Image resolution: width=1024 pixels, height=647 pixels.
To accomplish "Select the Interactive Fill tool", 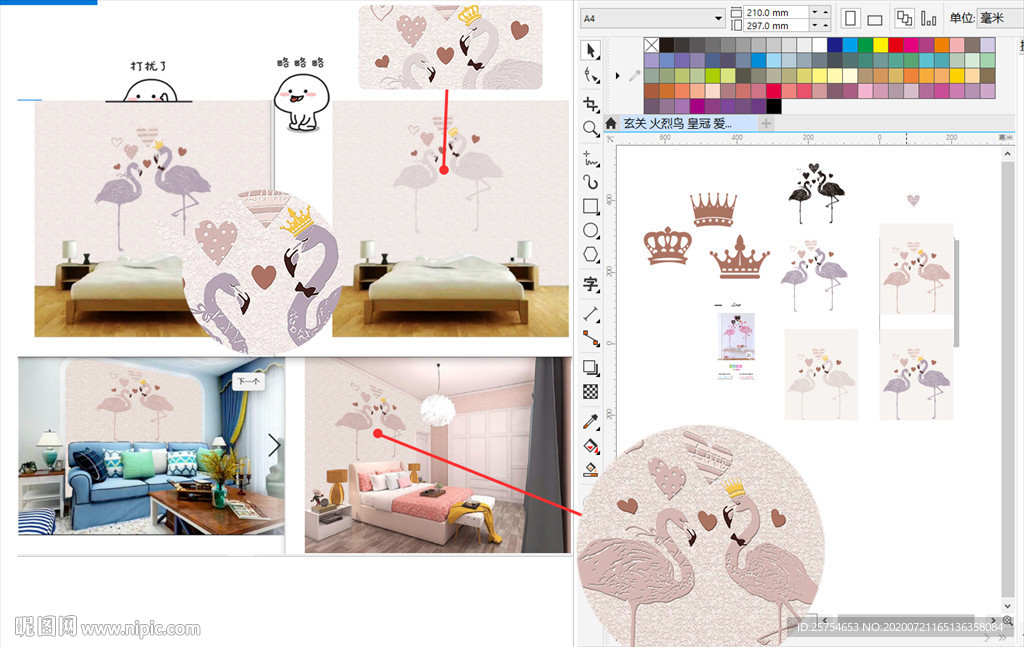I will (591, 446).
